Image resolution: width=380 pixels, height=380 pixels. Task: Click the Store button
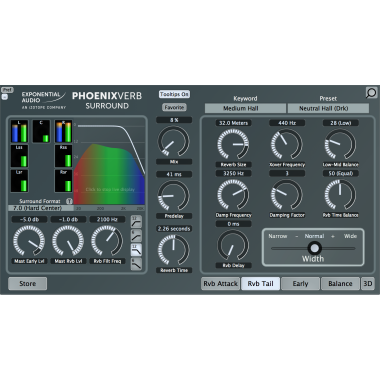point(28,284)
